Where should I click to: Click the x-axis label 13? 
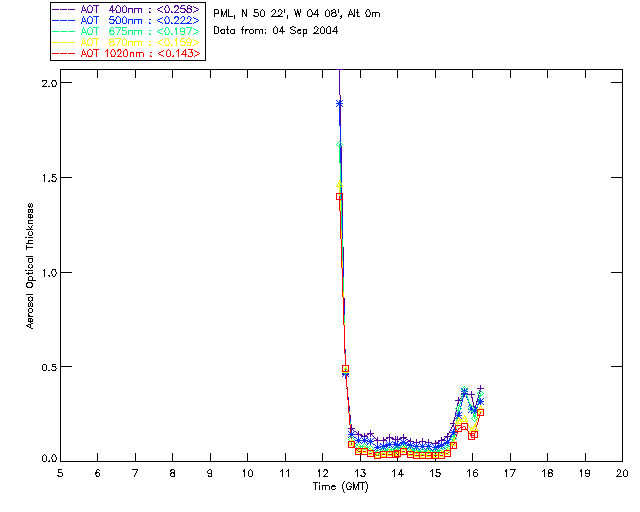point(360,473)
